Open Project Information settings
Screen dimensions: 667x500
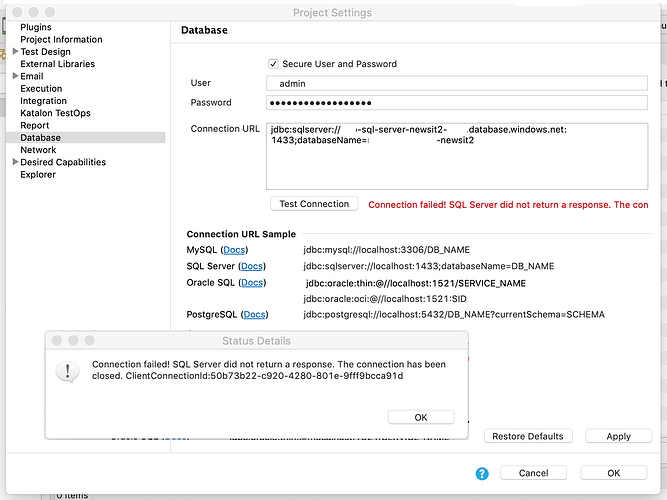61,40
